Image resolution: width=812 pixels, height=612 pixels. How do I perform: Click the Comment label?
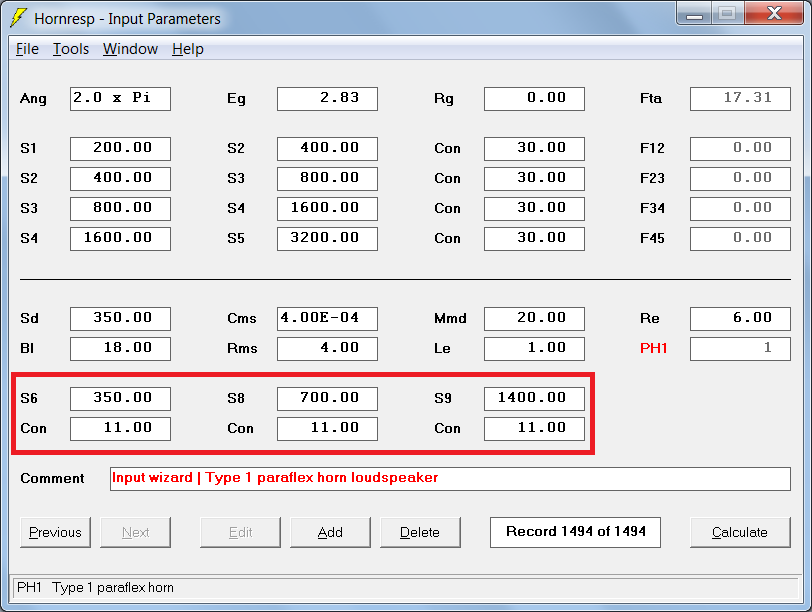pyautogui.click(x=52, y=478)
